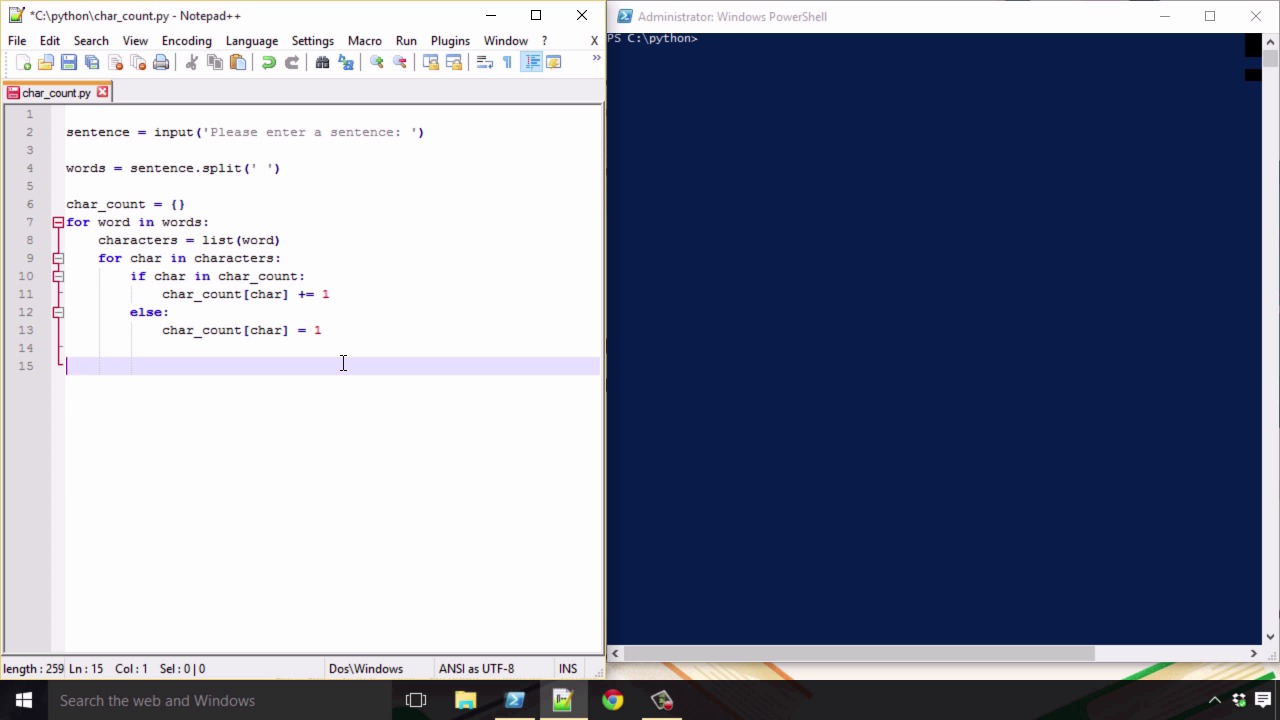Open File Explorer from taskbar
Viewport: 1280px width, 720px height.
click(466, 700)
